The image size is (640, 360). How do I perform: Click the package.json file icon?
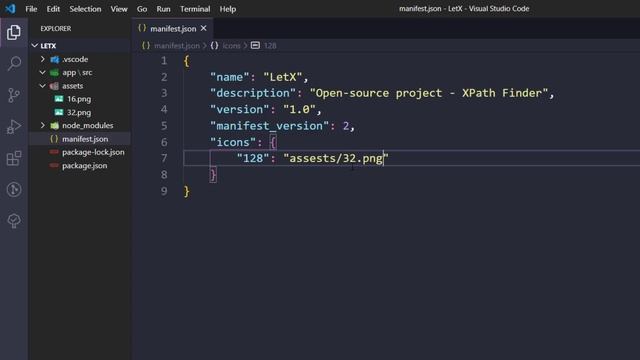coord(54,166)
